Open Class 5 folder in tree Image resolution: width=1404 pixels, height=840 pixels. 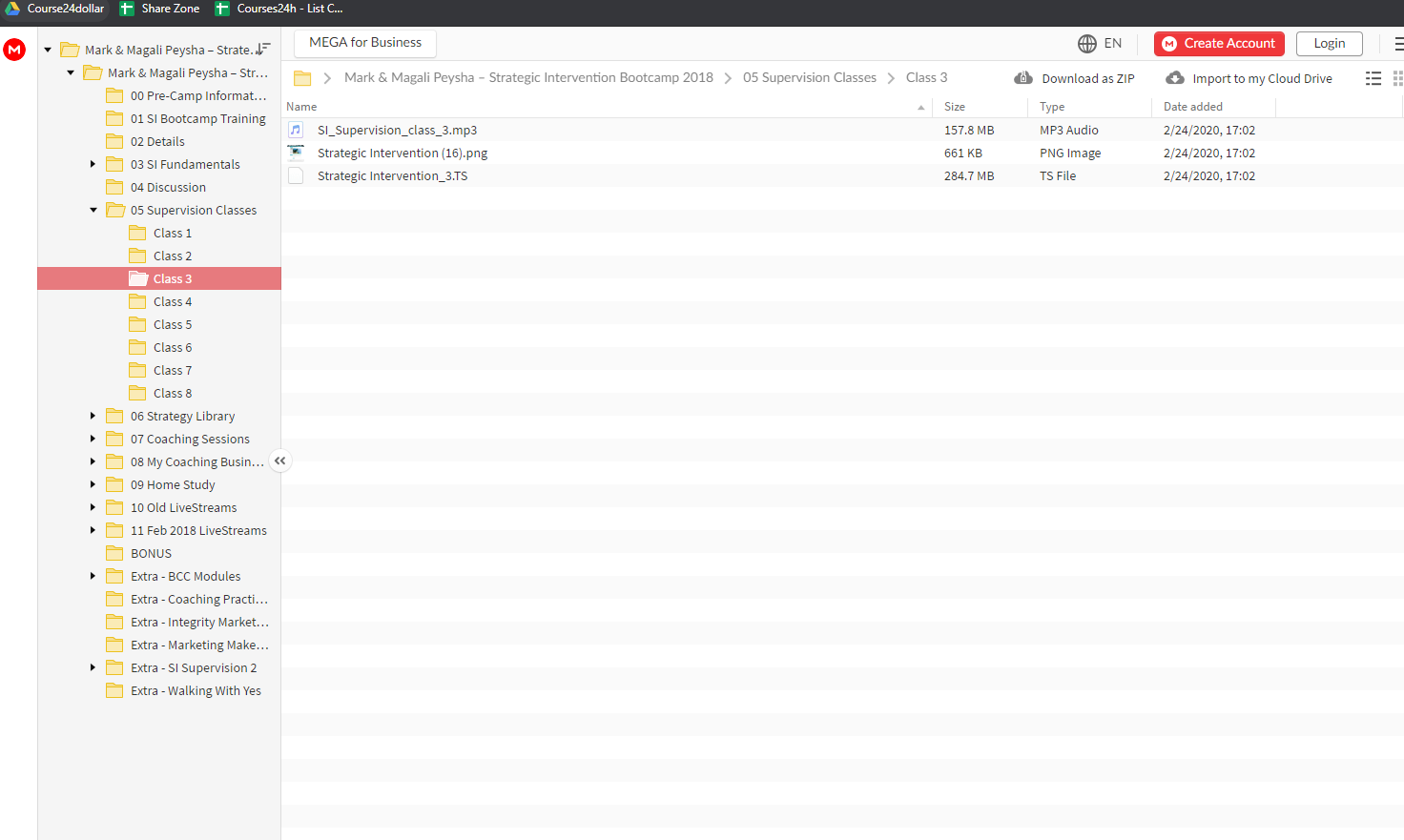point(173,324)
